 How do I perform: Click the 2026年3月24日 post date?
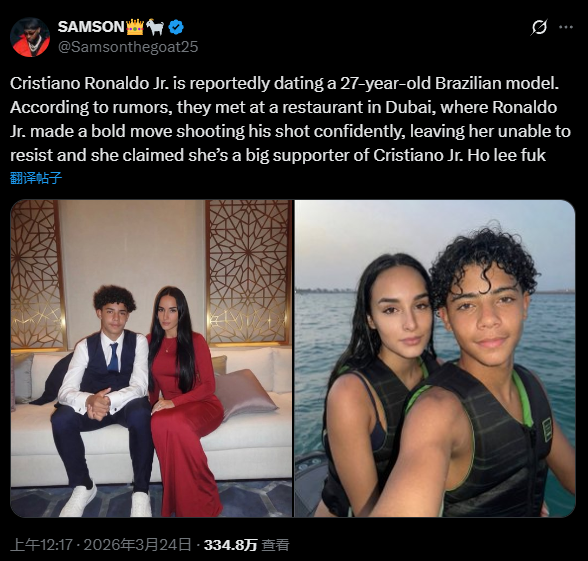coord(137,544)
